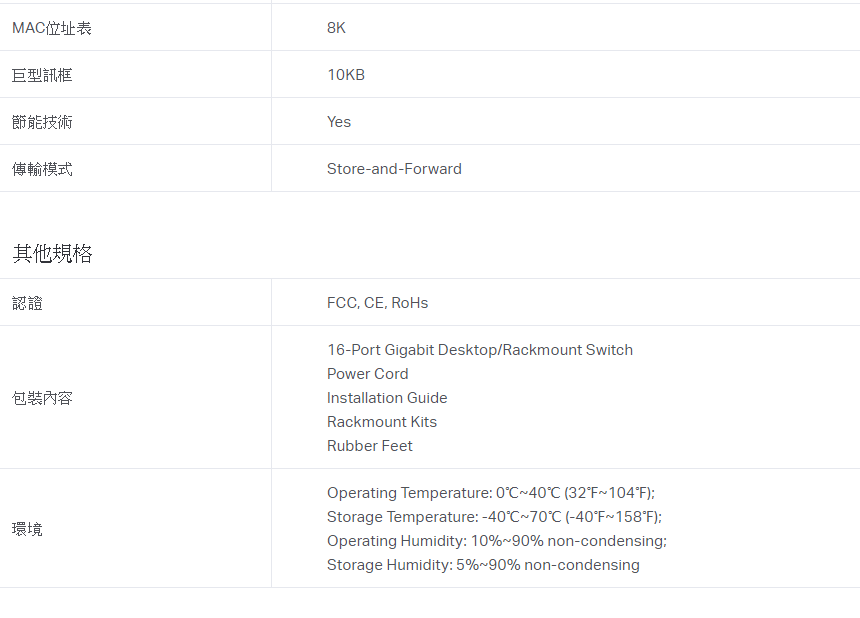The image size is (860, 618).
Task: Select the Yes value for 節能技術
Action: tap(339, 122)
